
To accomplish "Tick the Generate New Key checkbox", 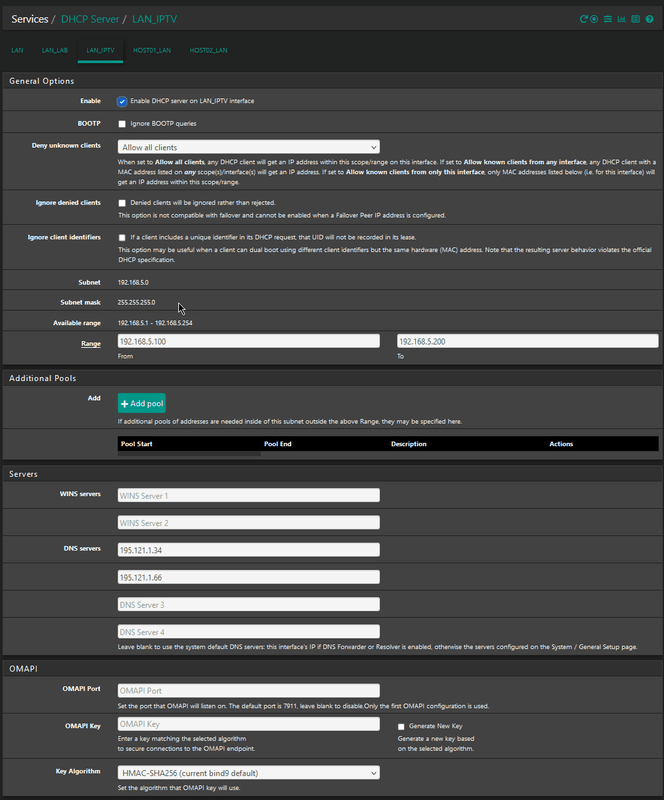I will (401, 727).
